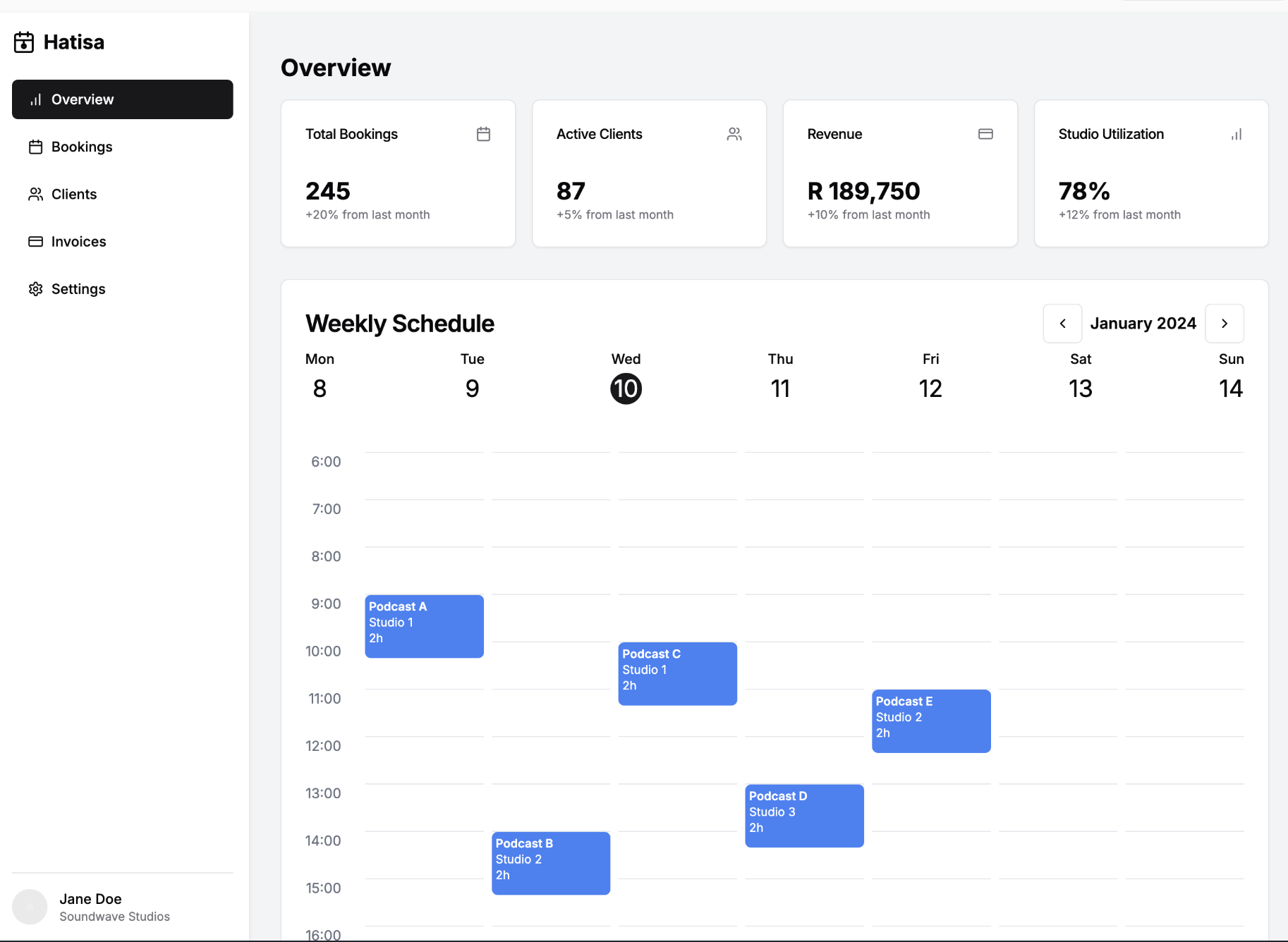This screenshot has width=1288, height=942.
Task: Open the Clients menu item
Action: (x=123, y=194)
